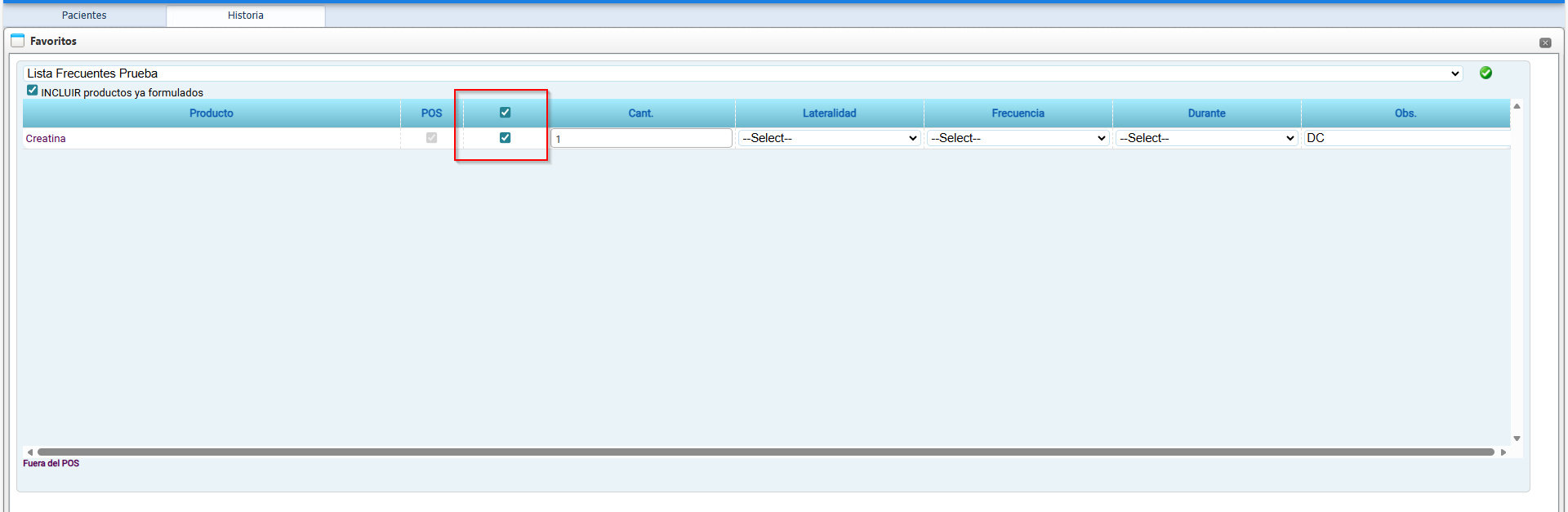Open the Frecuencia select for Creatina

[1018, 138]
